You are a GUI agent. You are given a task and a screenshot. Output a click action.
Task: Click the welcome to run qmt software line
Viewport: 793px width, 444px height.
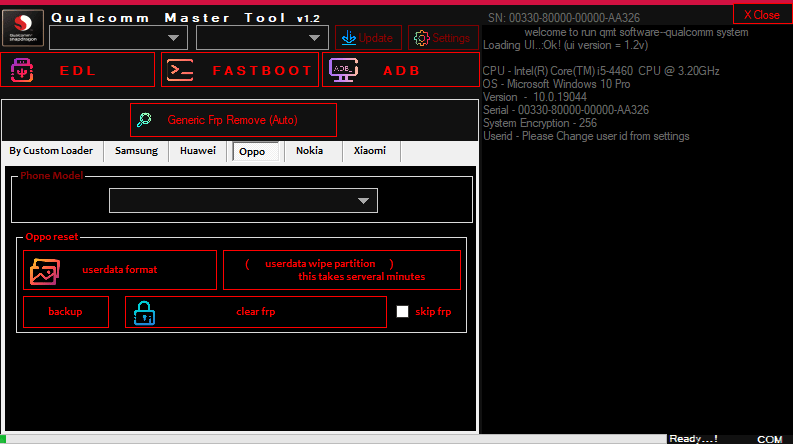pyautogui.click(x=636, y=32)
